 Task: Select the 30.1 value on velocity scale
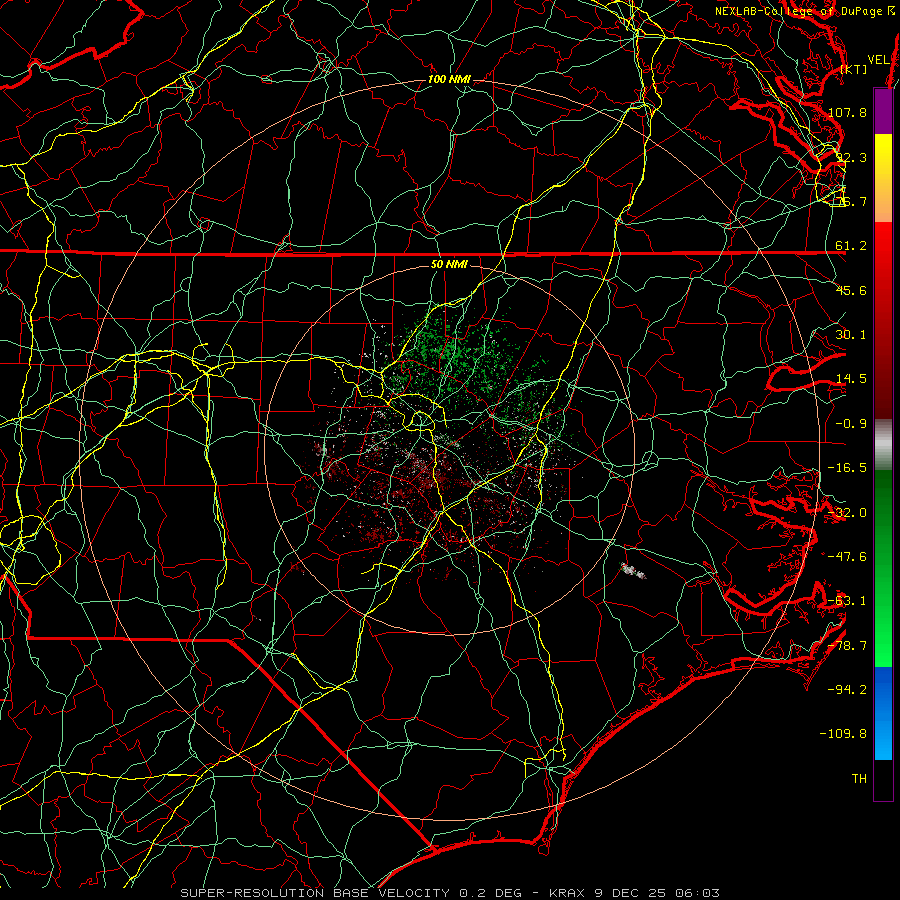[851, 335]
